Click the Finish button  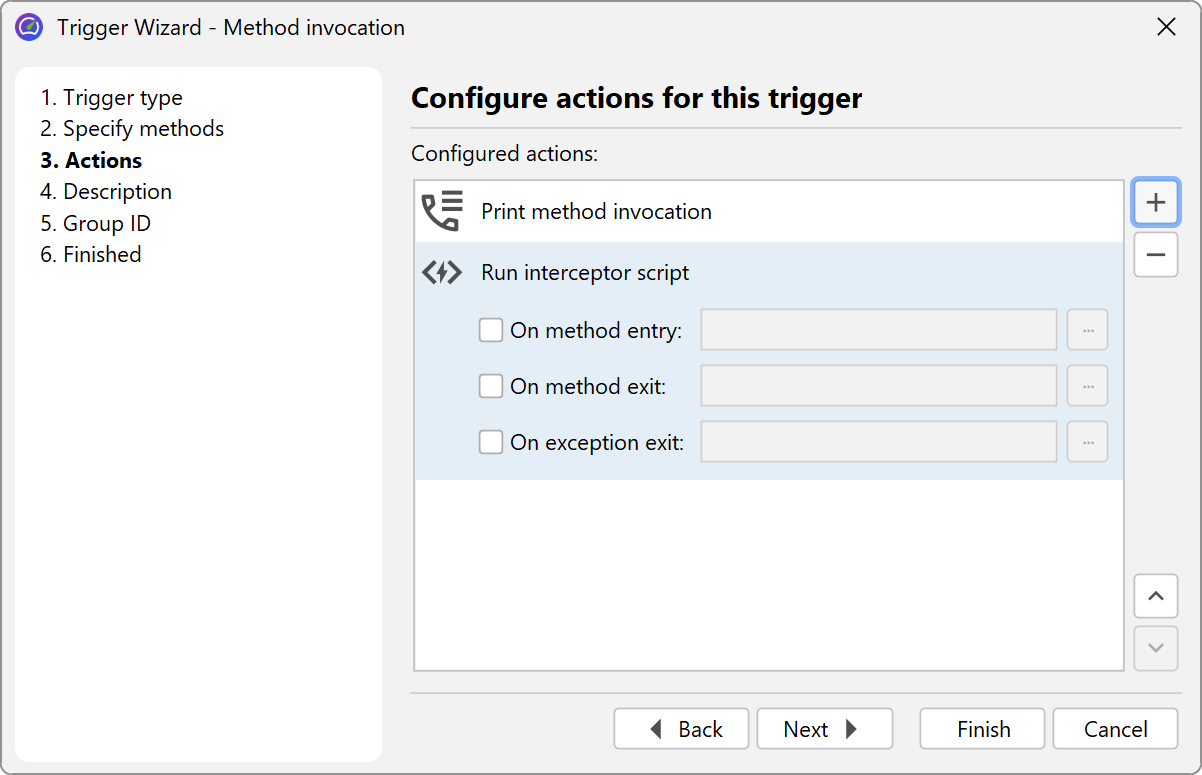pyautogui.click(x=982, y=729)
